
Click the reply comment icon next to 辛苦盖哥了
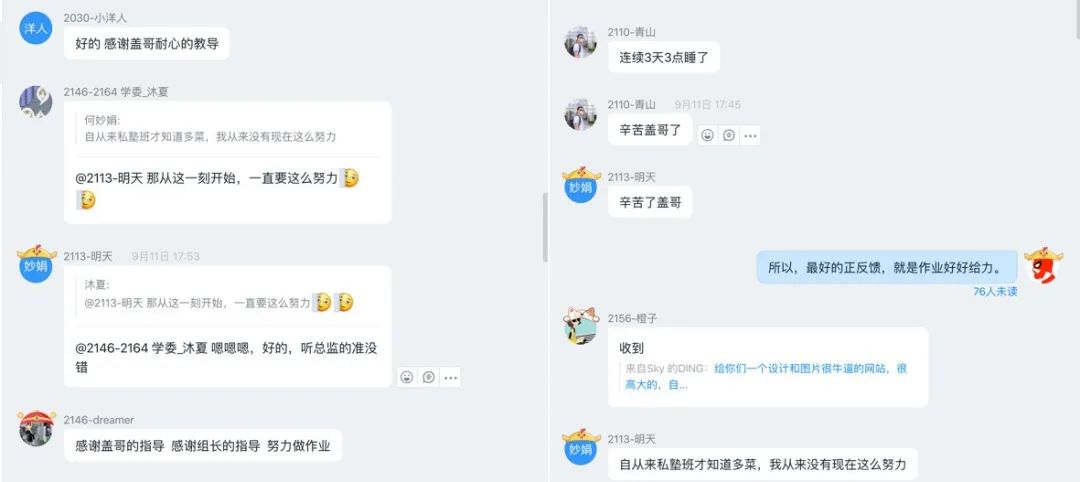(729, 135)
